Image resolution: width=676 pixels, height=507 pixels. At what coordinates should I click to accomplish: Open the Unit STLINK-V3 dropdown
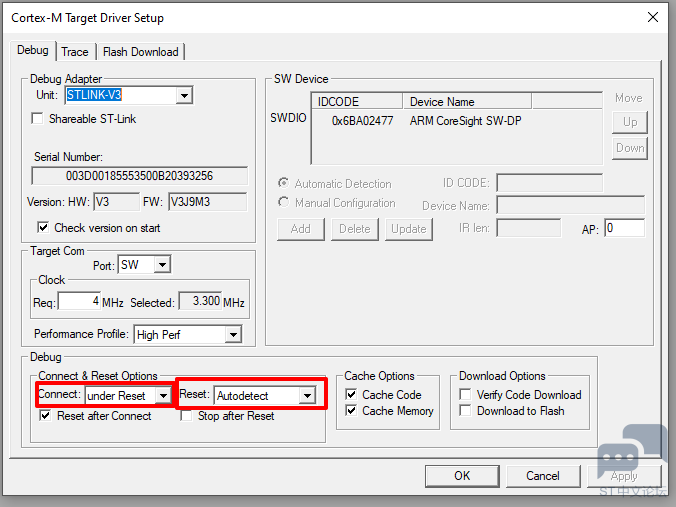pyautogui.click(x=184, y=95)
